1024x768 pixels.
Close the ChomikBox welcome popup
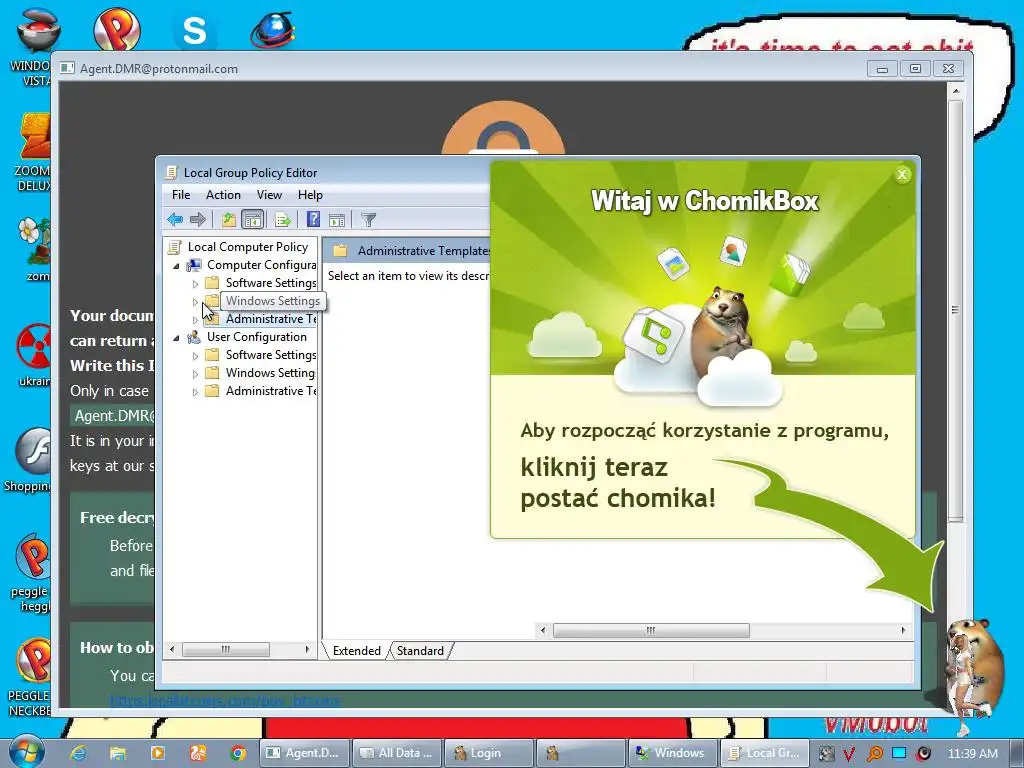tap(902, 174)
